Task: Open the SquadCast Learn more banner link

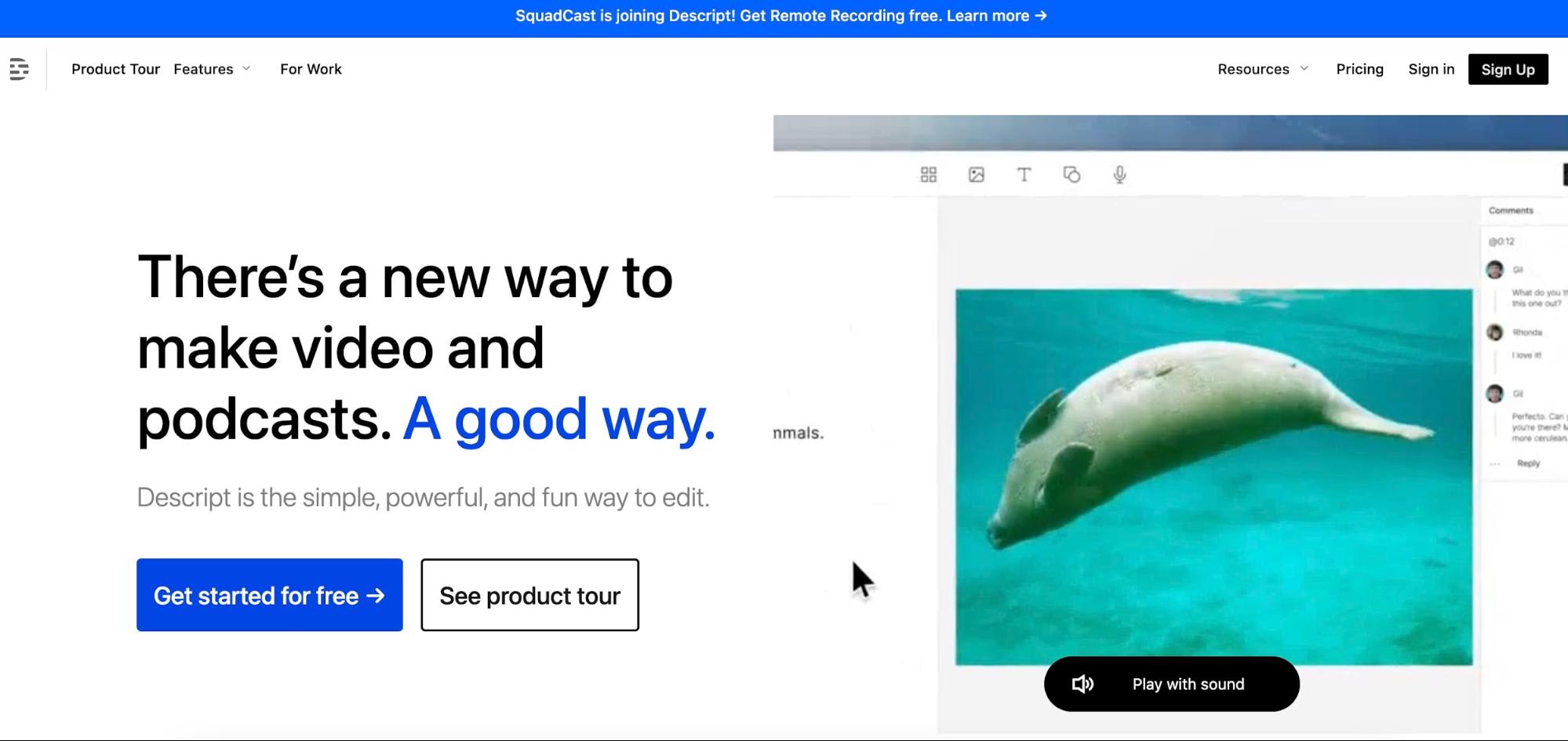Action: pos(997,16)
